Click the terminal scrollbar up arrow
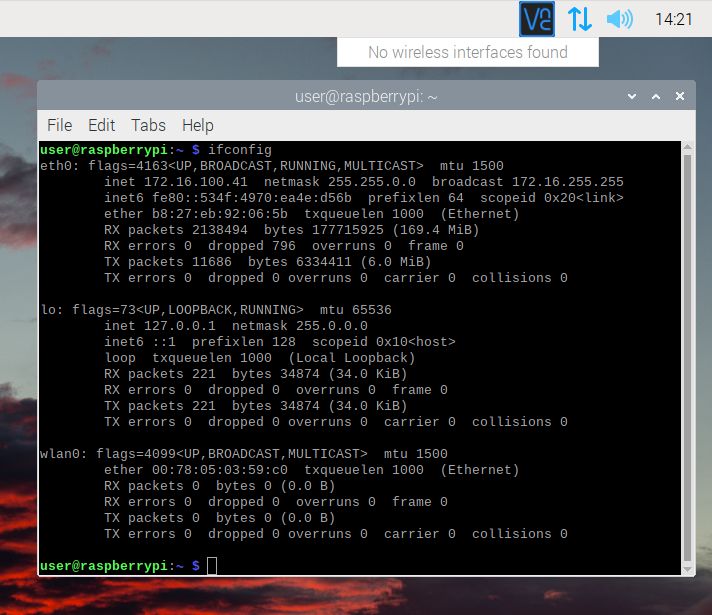The width and height of the screenshot is (712, 615). pos(687,147)
